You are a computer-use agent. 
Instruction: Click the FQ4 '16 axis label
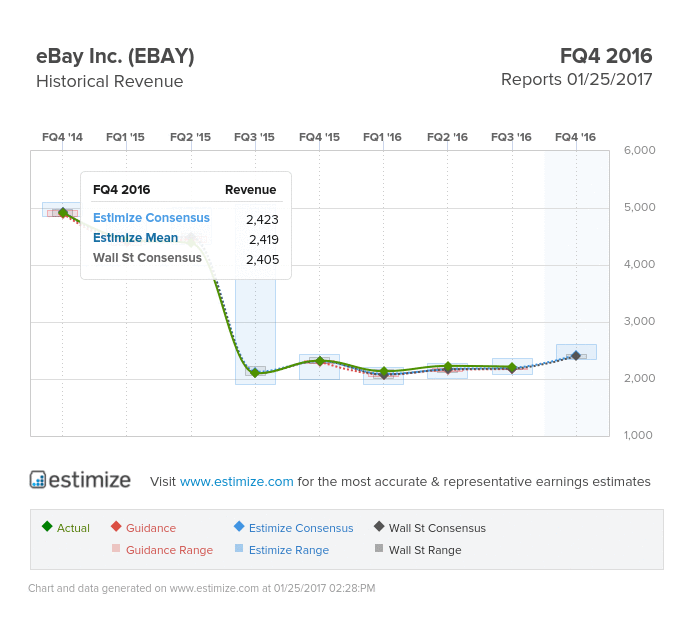(575, 137)
